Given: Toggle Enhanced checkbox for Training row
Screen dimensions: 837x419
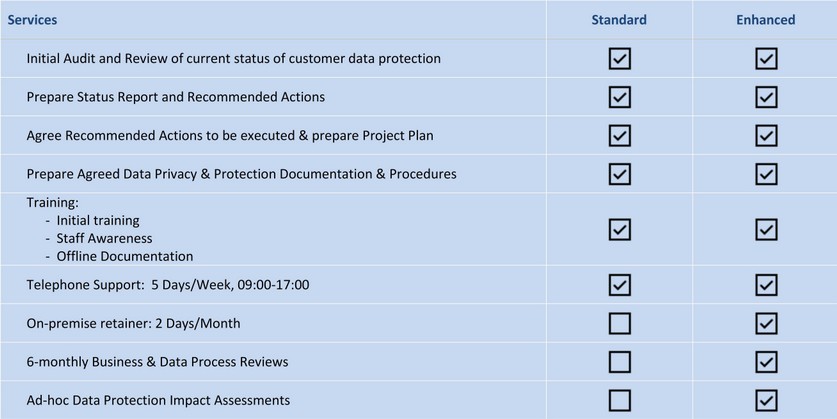Looking at the screenshot, I should 766,230.
